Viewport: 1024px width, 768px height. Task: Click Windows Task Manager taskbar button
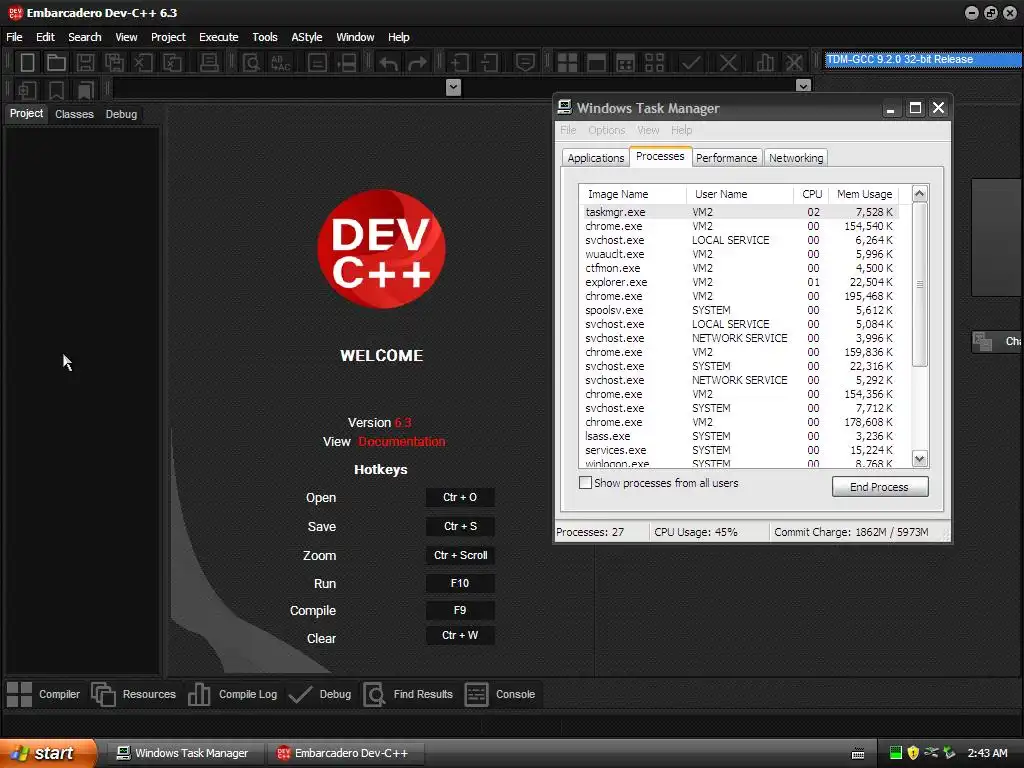pos(184,753)
